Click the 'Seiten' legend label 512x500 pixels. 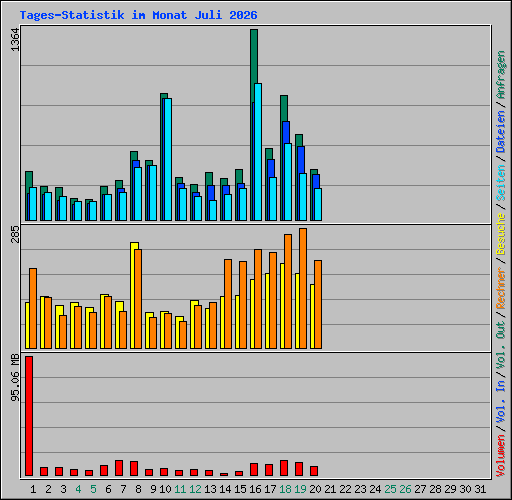pyautogui.click(x=501, y=183)
